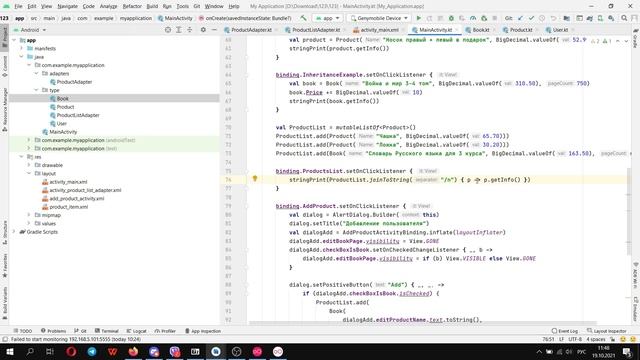
Task: Click the Select Opened File target icon
Action: [x=168, y=30]
